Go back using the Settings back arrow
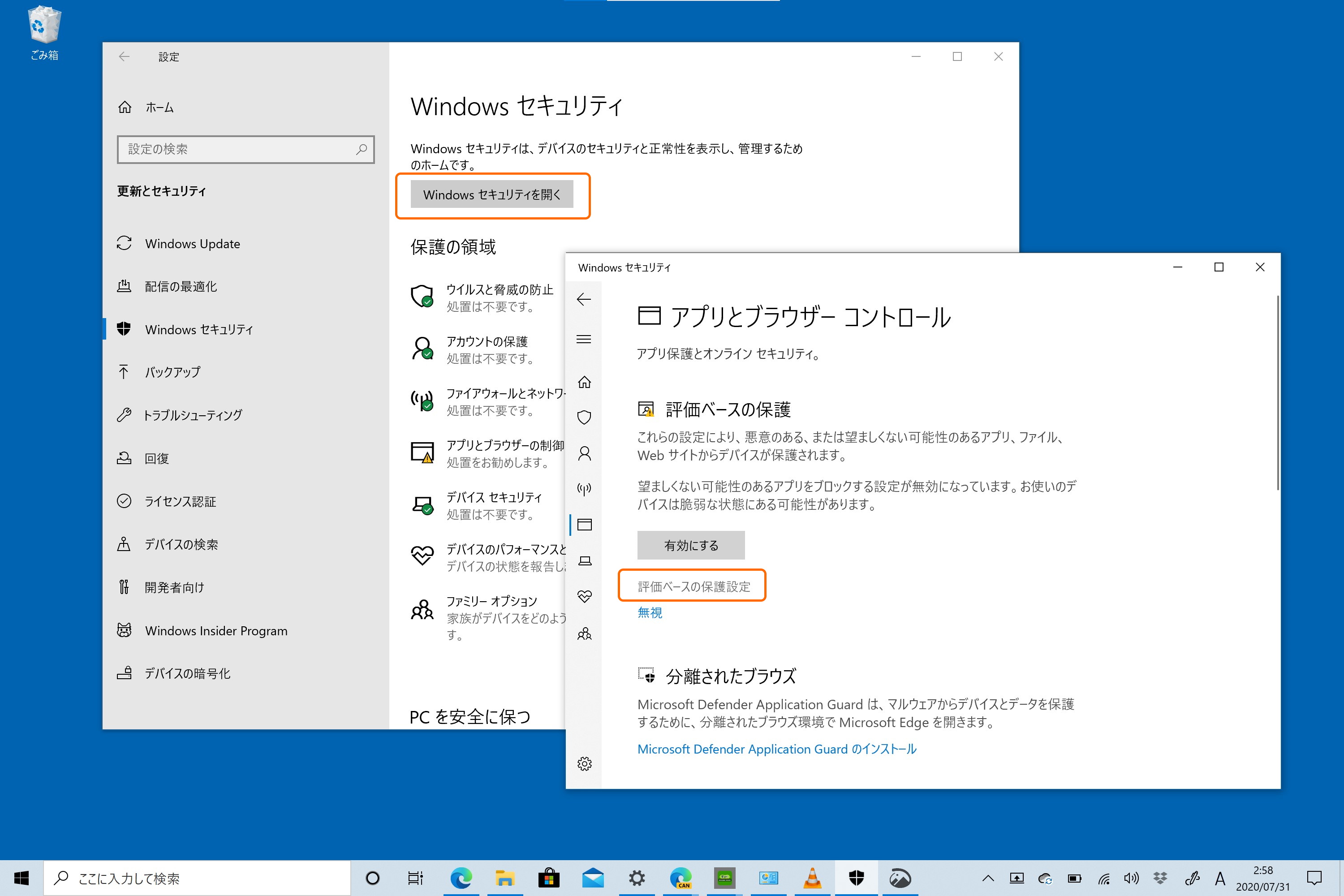This screenshot has width=1344, height=896. point(125,56)
